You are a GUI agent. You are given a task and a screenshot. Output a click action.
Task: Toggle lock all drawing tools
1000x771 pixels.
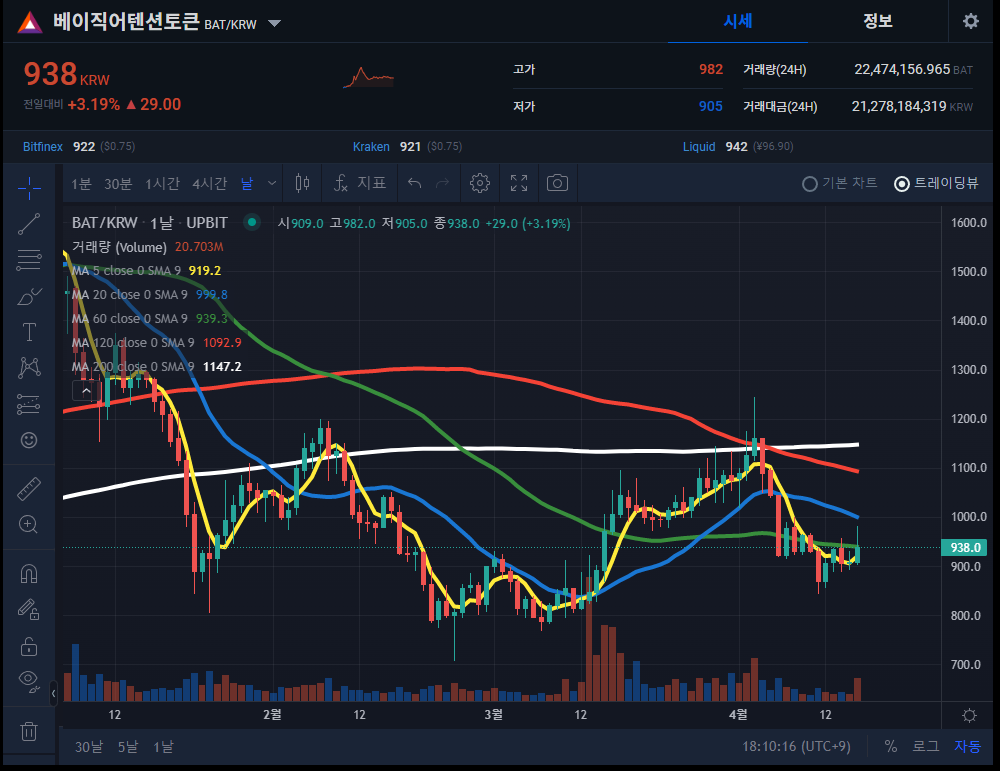[x=29, y=646]
